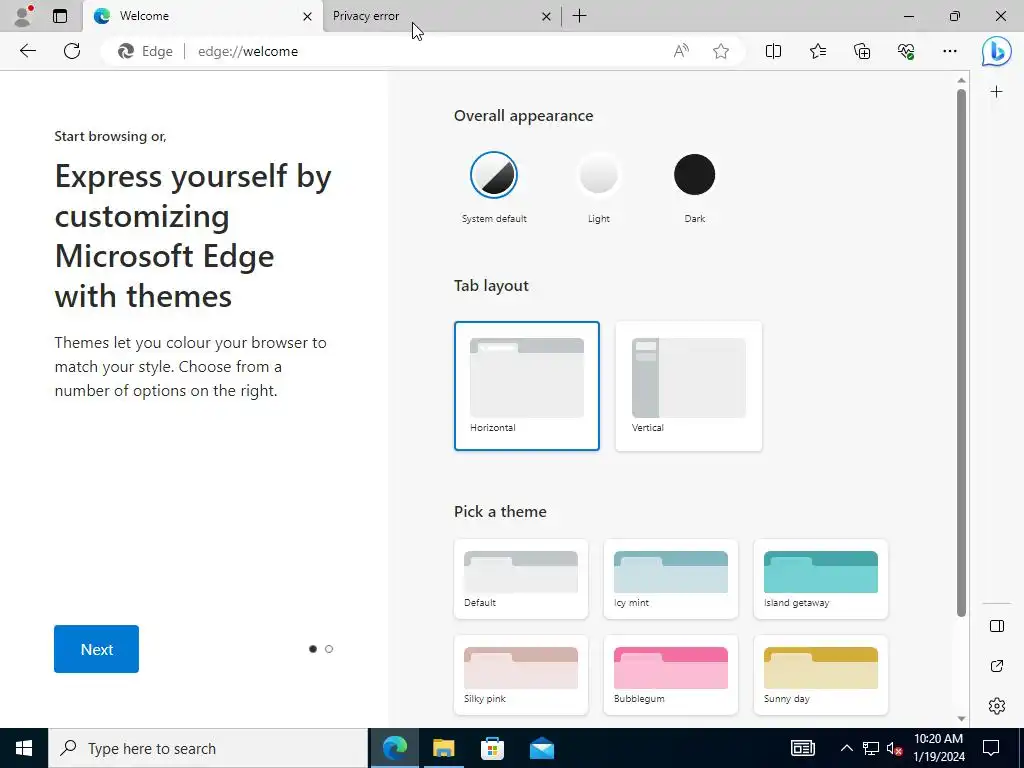Click the scrollbar up arrow
Viewport: 1024px width, 768px height.
pyautogui.click(x=961, y=80)
